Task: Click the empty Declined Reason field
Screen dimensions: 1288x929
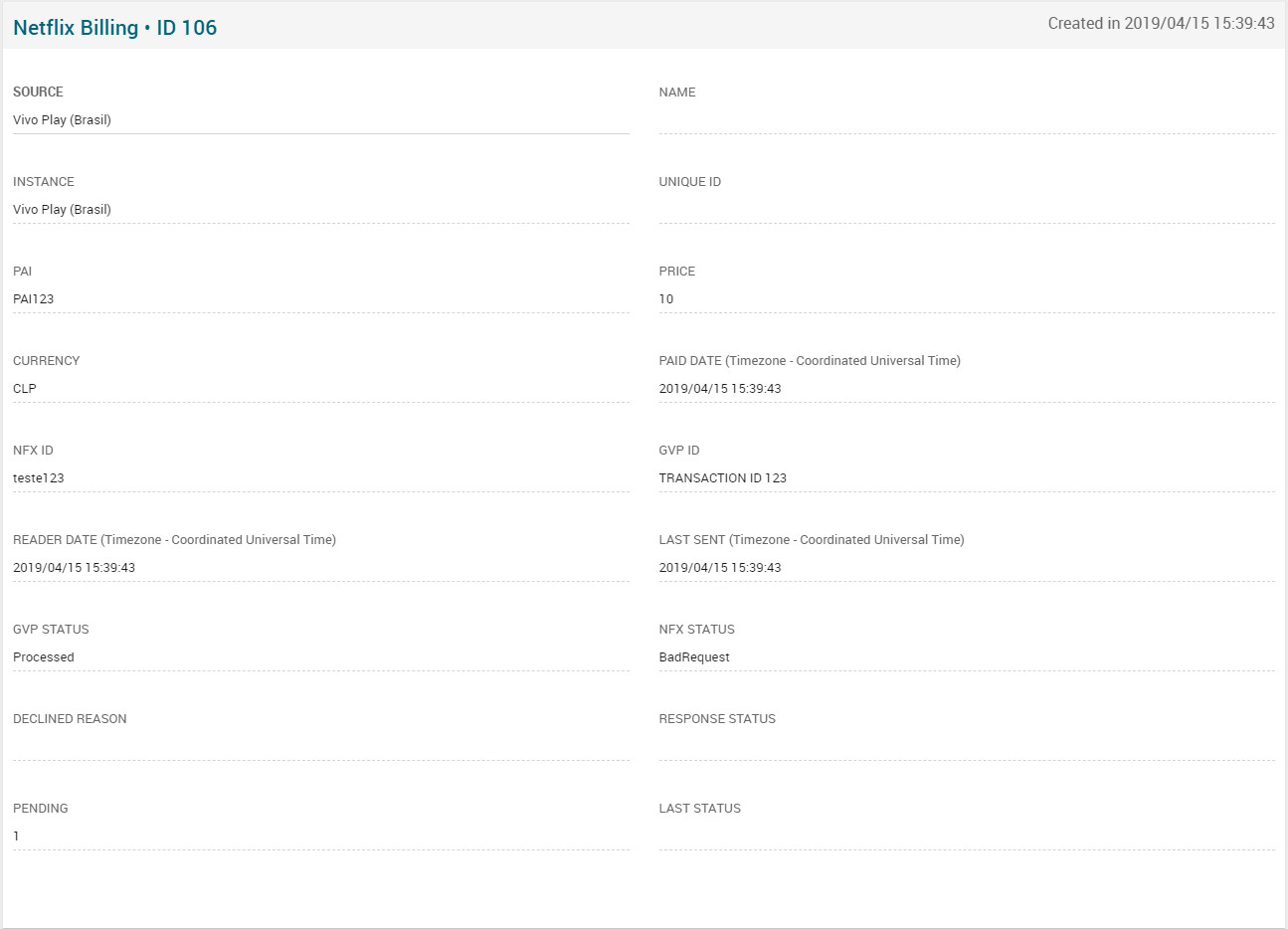Action: [320, 747]
